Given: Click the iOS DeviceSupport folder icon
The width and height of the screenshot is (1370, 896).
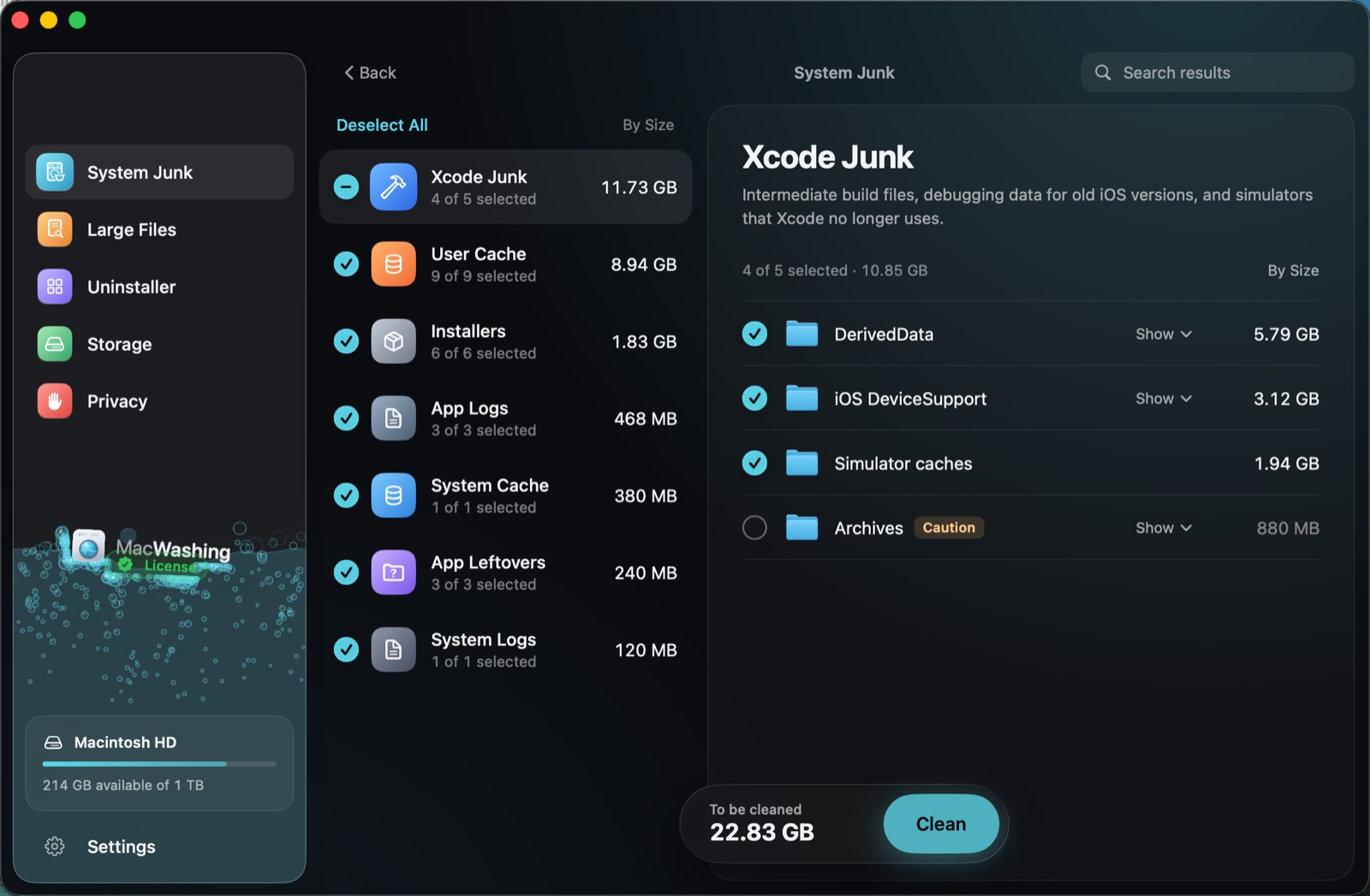Looking at the screenshot, I should pos(802,398).
